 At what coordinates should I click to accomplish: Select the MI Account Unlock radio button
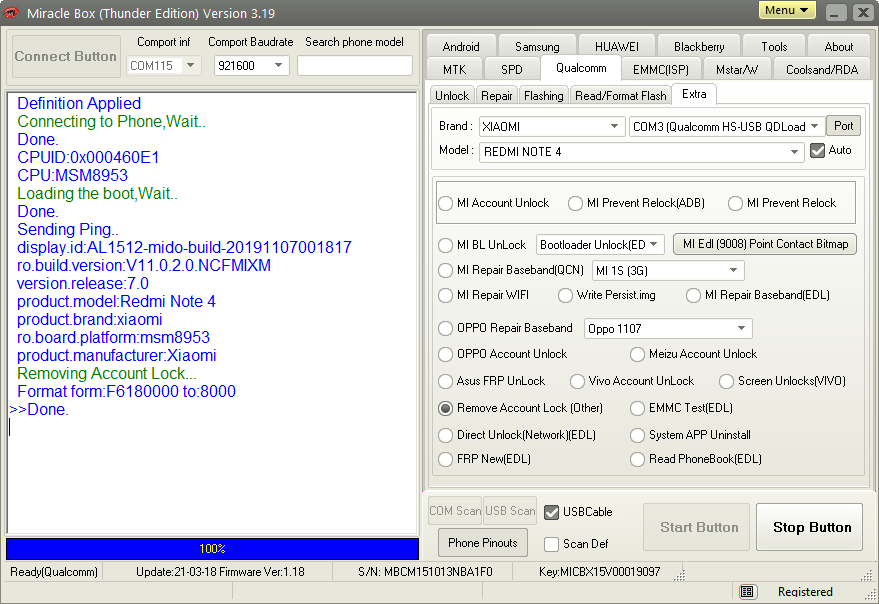[446, 203]
